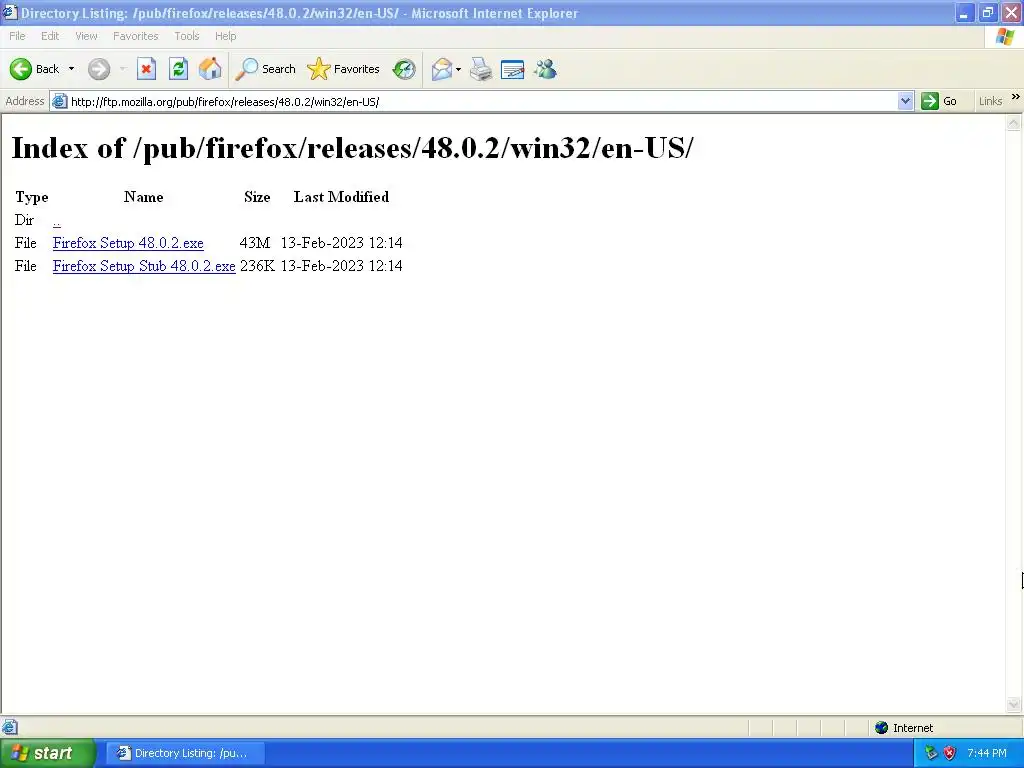This screenshot has width=1024, height=768.
Task: Open the History clock icon
Action: [404, 69]
